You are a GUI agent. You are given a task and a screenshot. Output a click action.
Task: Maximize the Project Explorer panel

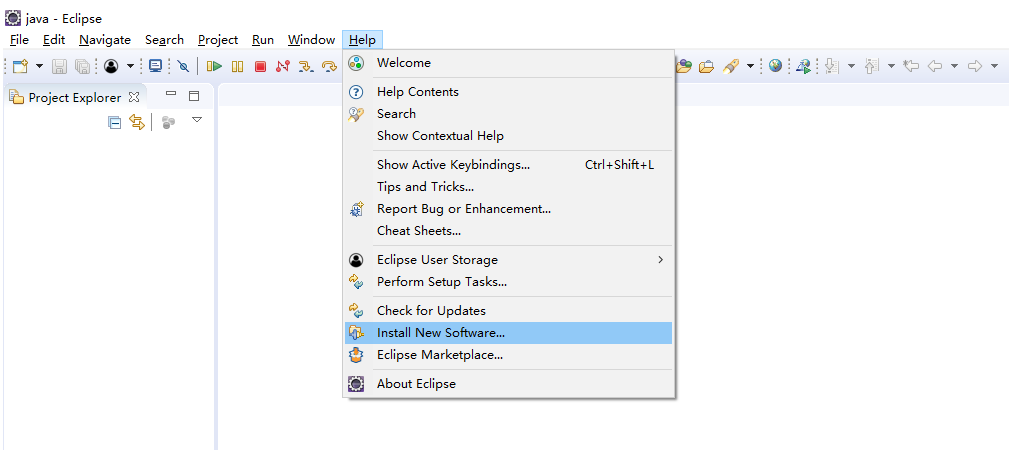coord(194,96)
